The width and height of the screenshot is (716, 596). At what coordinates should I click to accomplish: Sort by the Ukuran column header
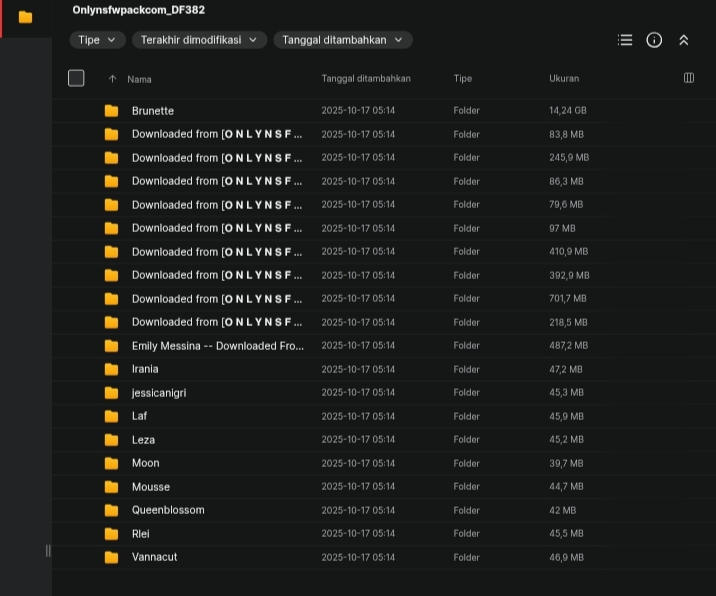point(564,78)
